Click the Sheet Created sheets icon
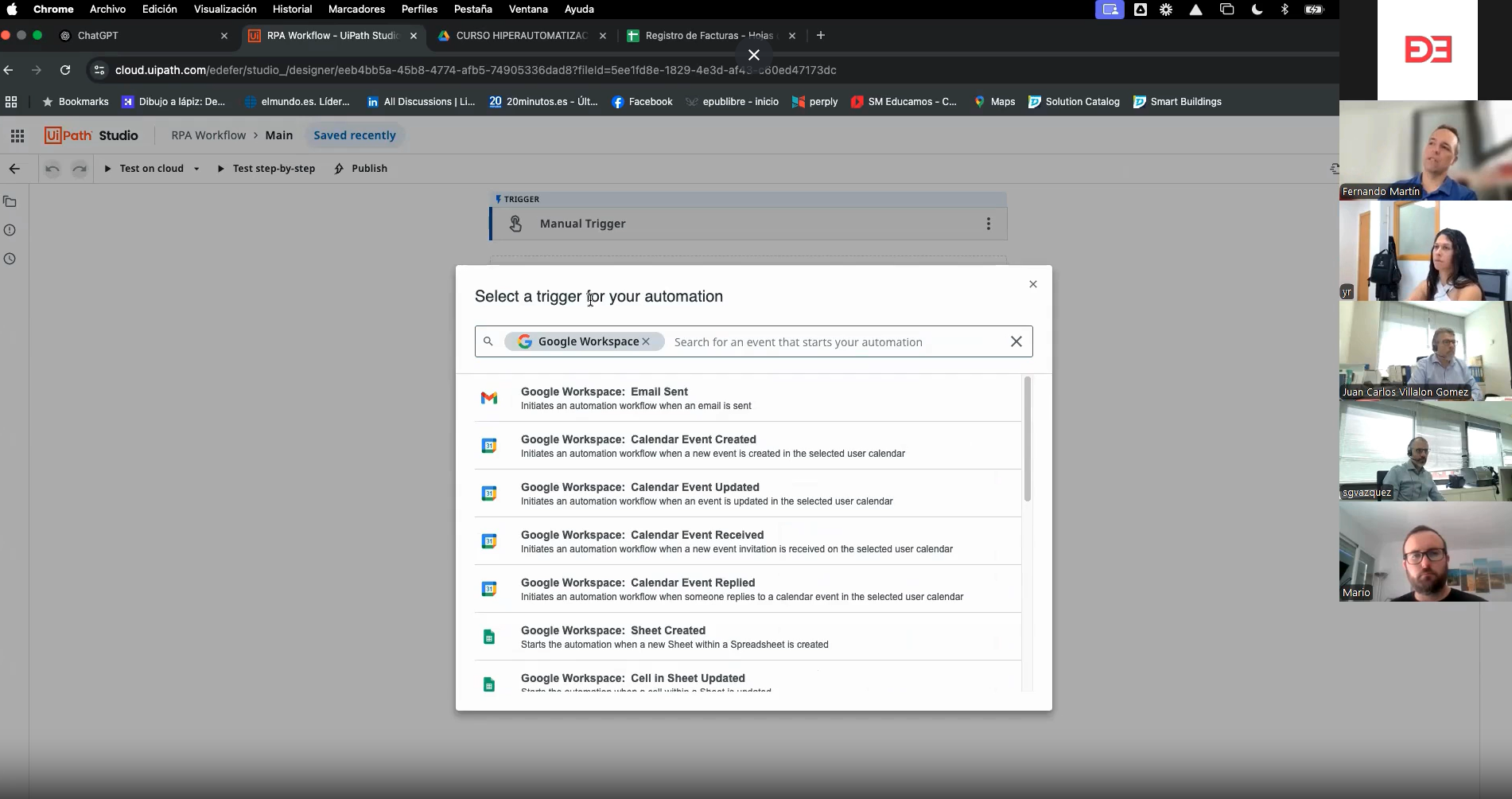 [489, 637]
